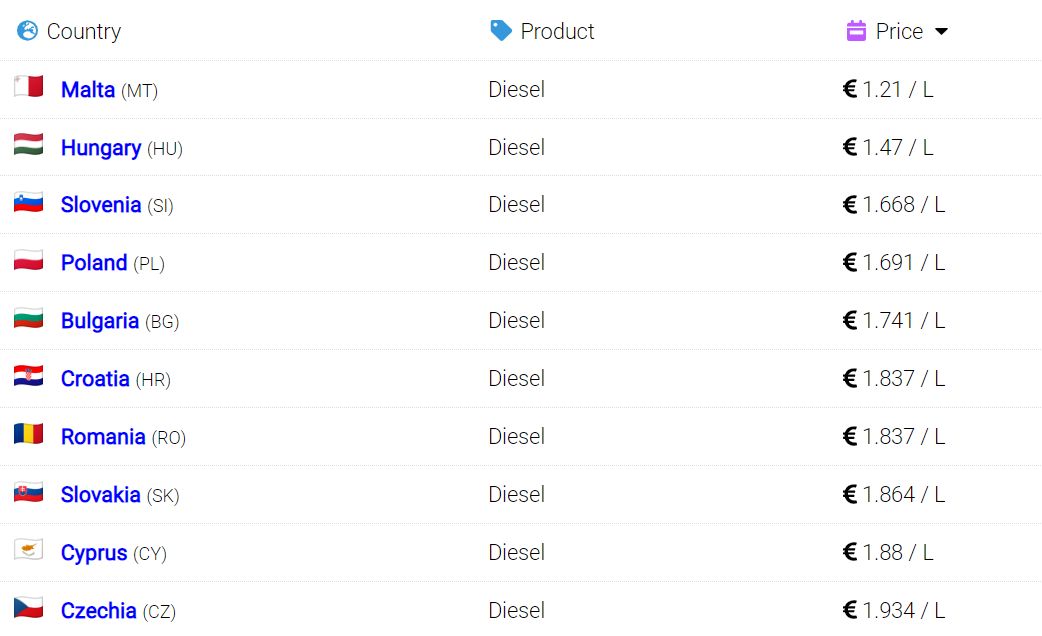
Task: Open the Poland country link
Action: (x=94, y=263)
